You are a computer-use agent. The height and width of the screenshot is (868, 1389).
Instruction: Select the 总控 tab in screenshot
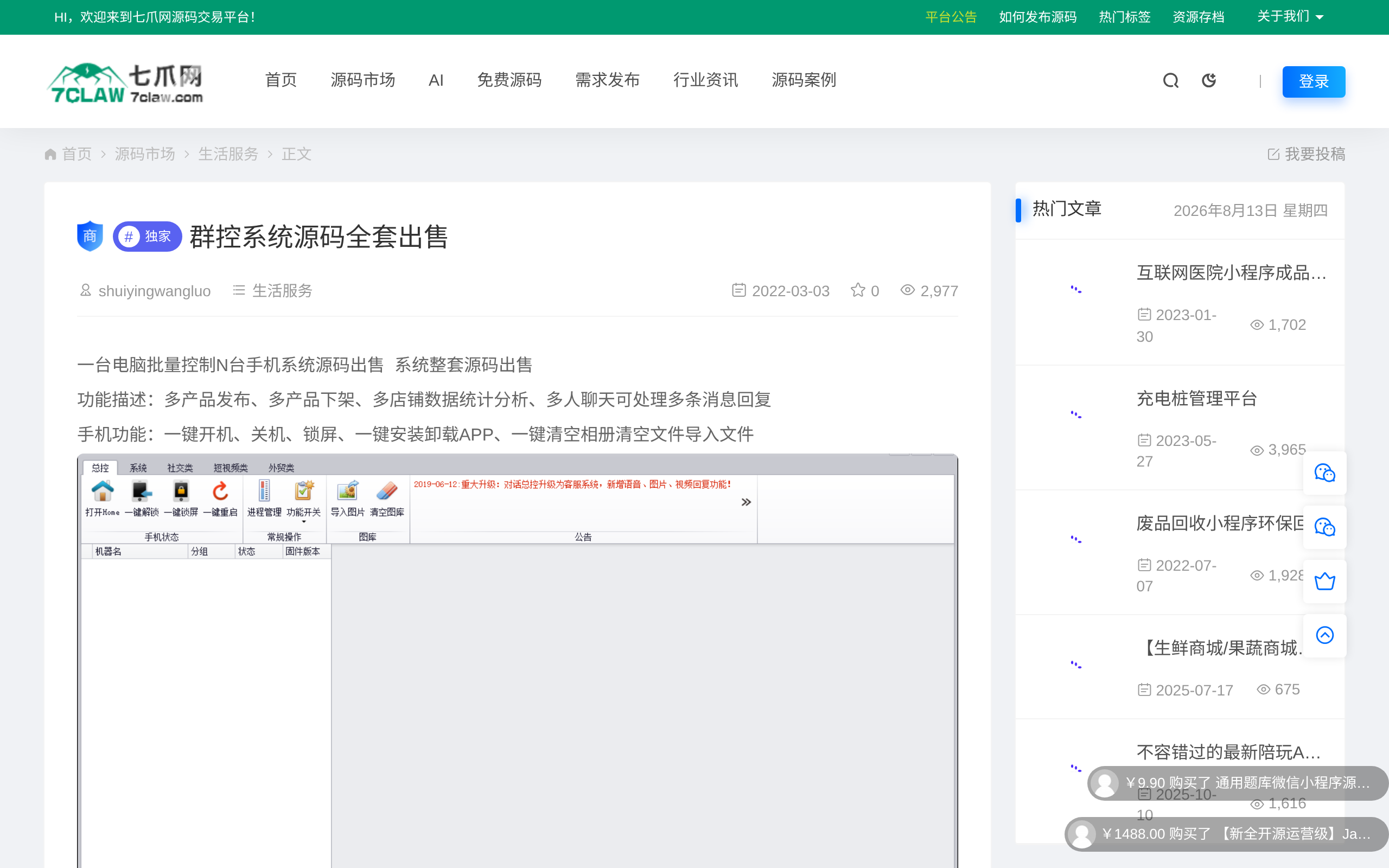pyautogui.click(x=100, y=468)
